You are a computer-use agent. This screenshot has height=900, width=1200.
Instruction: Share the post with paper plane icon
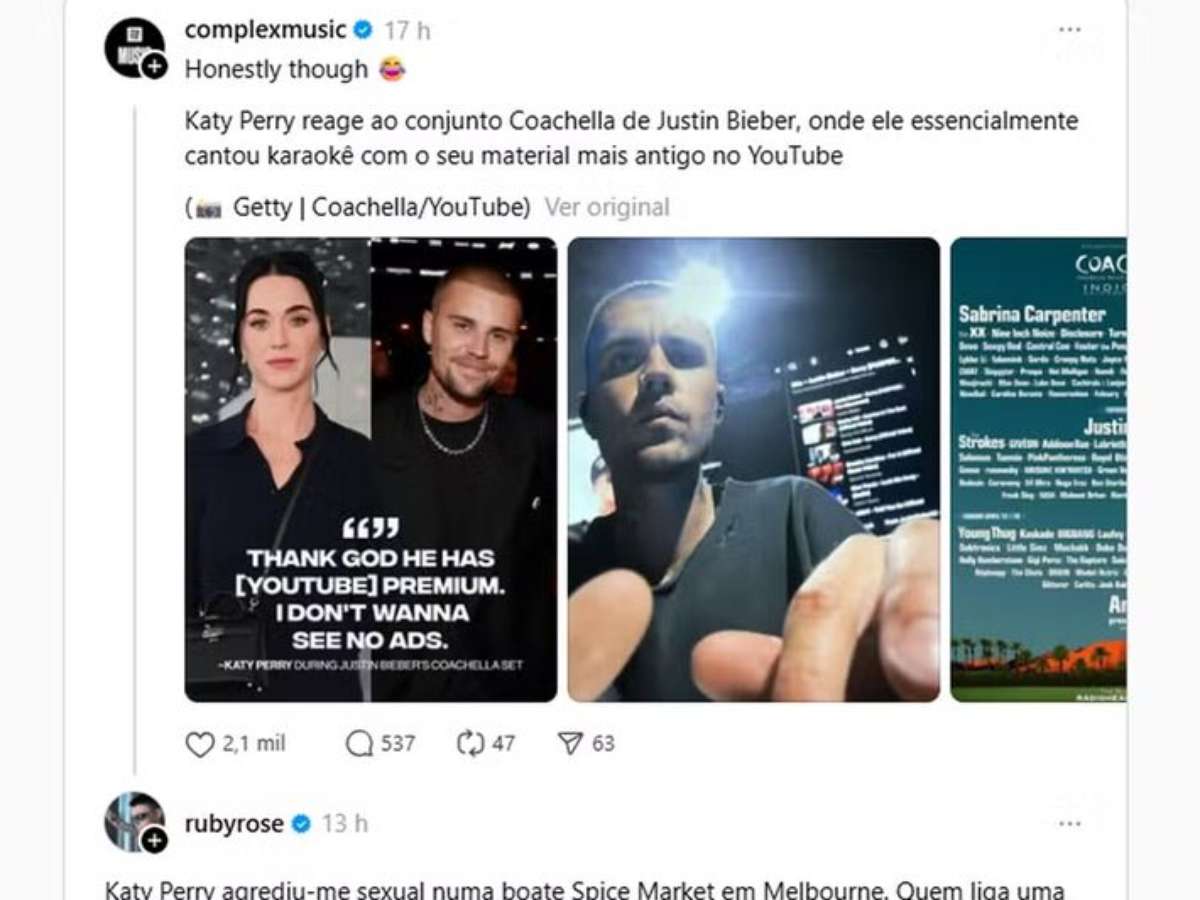point(570,744)
